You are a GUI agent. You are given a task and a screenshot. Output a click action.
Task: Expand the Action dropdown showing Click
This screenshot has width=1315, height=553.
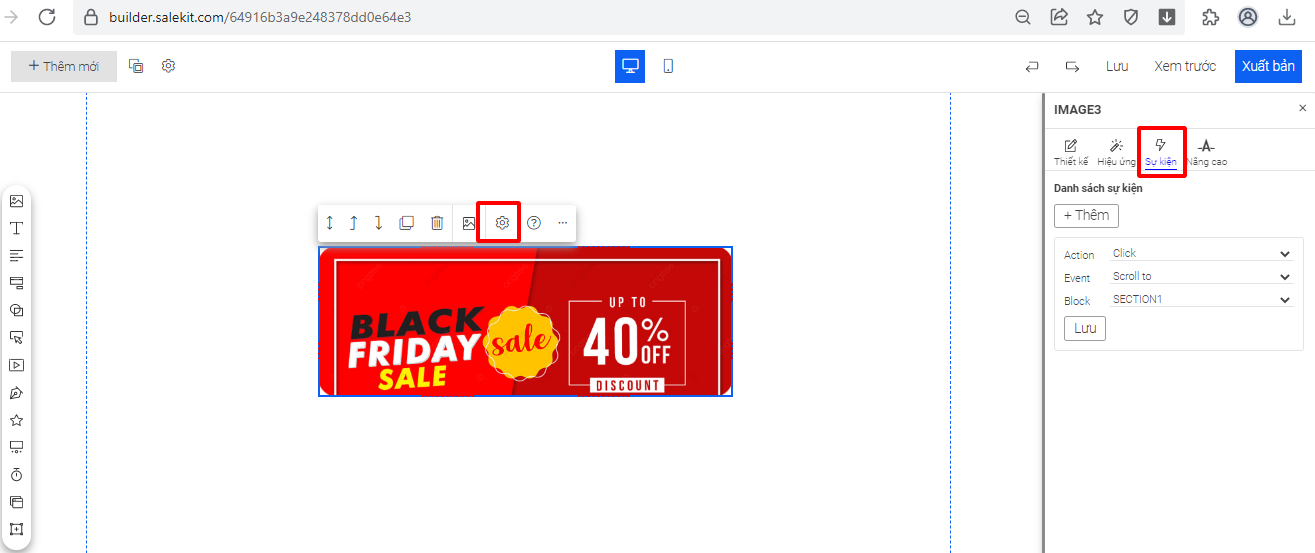(1202, 254)
